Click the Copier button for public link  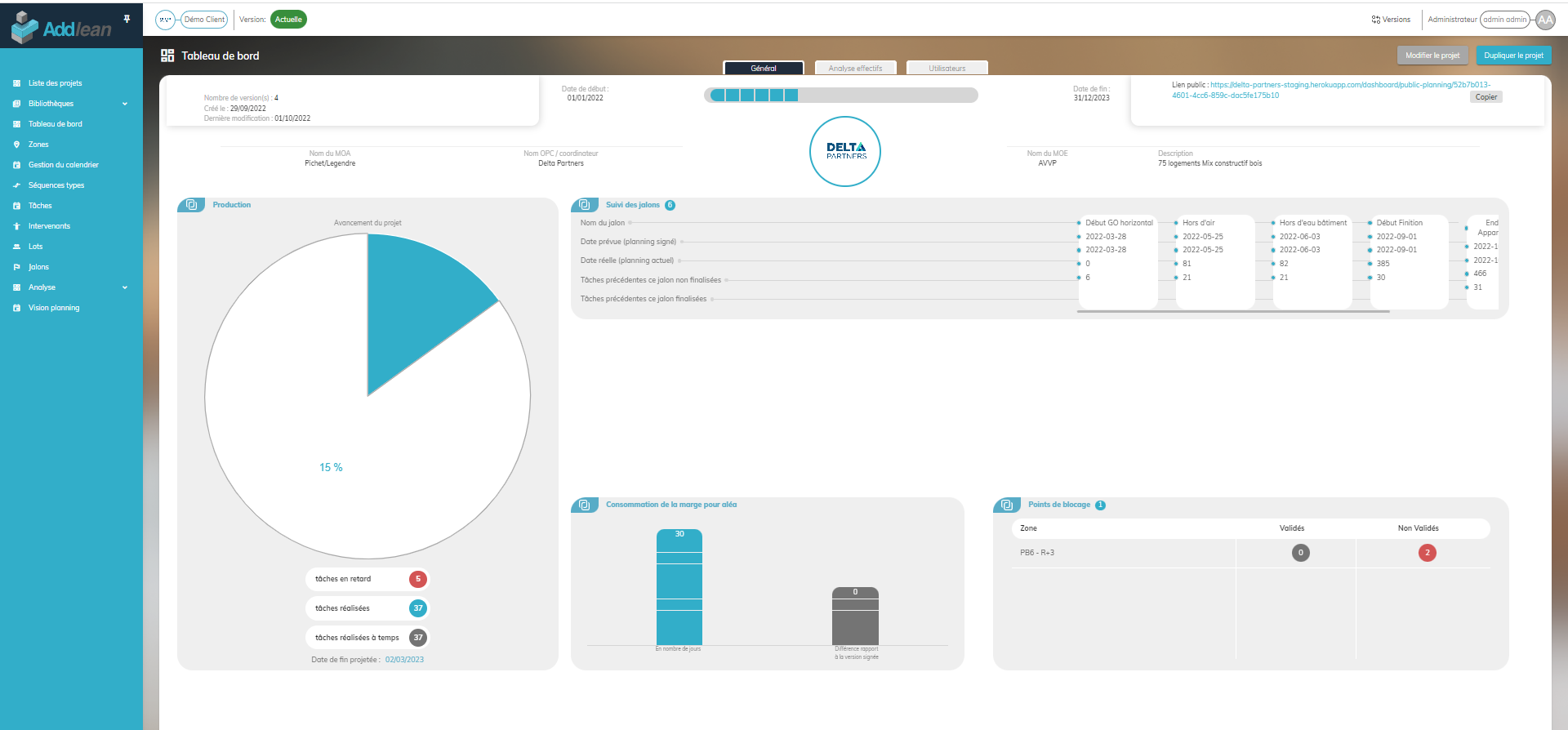point(1486,97)
